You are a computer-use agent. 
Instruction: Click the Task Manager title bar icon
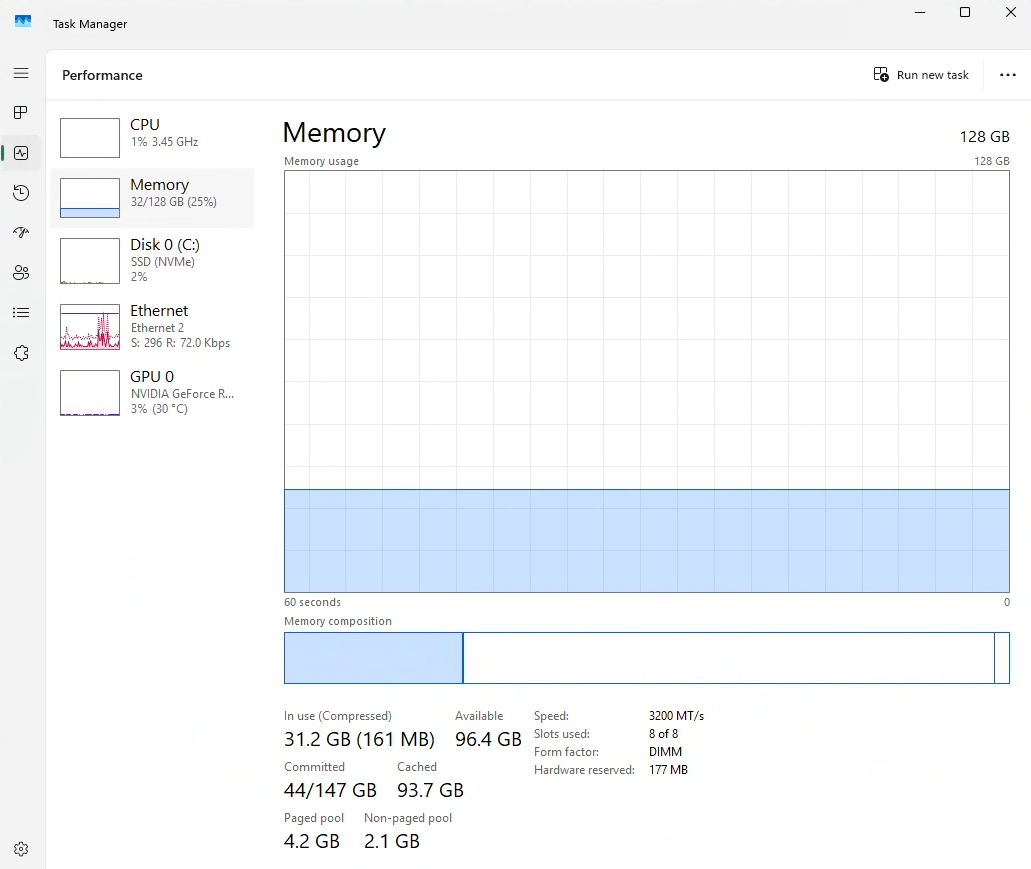pos(22,21)
